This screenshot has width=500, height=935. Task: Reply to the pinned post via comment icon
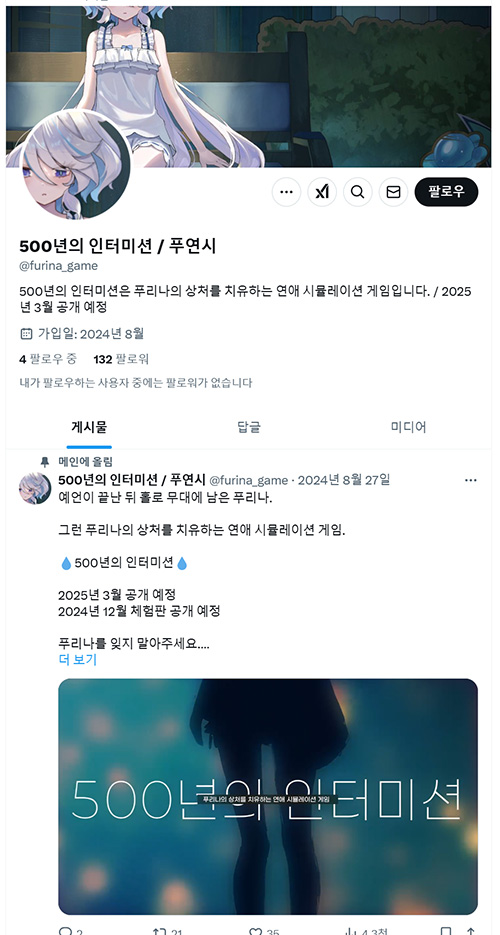tap(65, 931)
